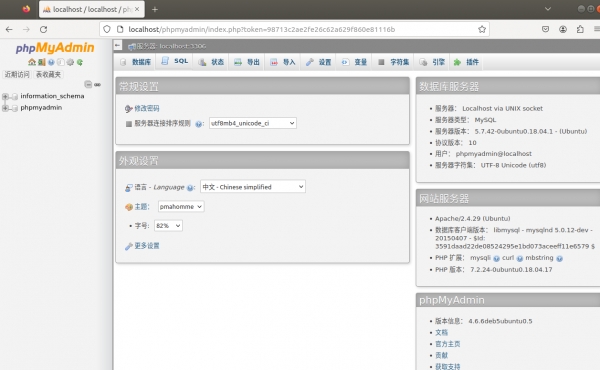The height and width of the screenshot is (370, 600).
Task: Collapse all navigation tree items with minus icon
Action: coord(88,84)
